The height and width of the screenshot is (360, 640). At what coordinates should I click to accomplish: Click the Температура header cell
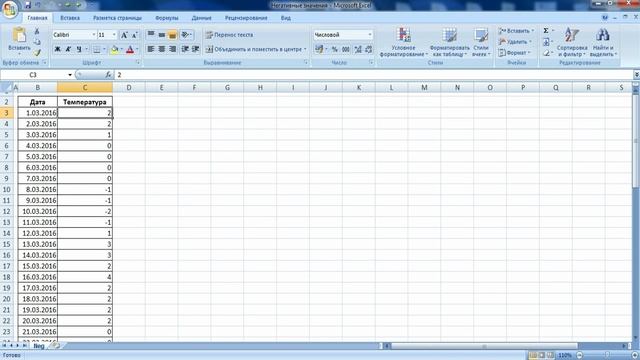click(85, 102)
